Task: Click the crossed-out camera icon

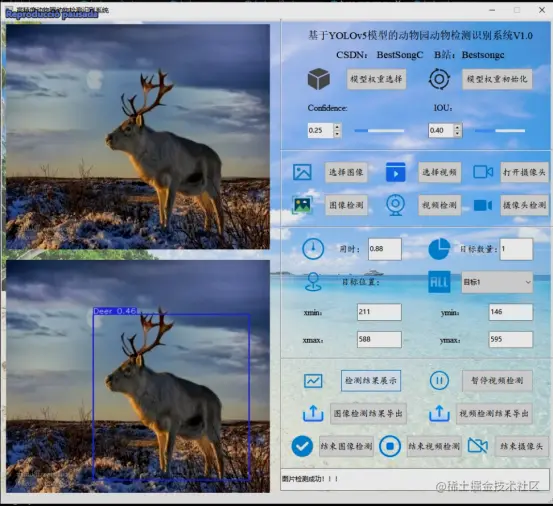Action: coord(478,446)
